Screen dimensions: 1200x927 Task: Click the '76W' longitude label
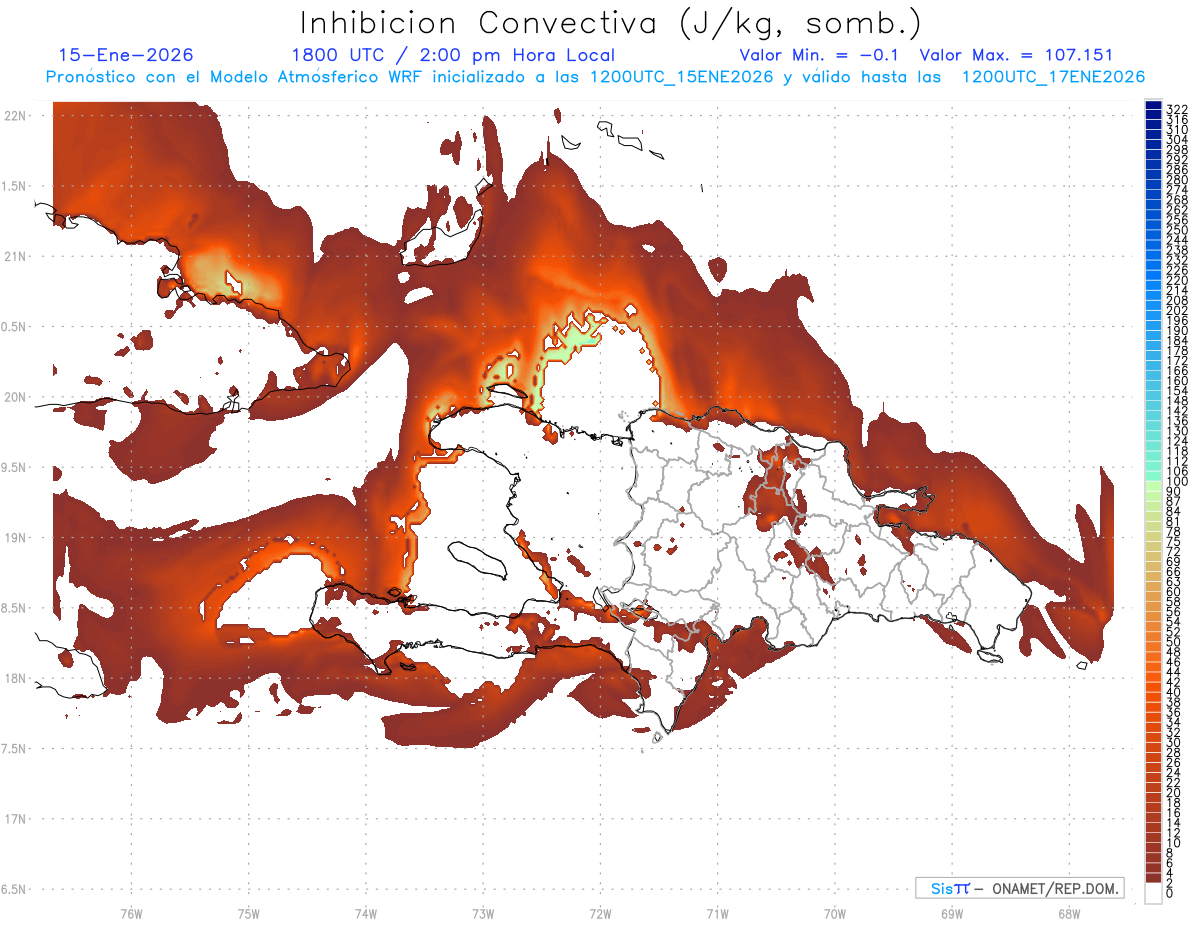[131, 913]
